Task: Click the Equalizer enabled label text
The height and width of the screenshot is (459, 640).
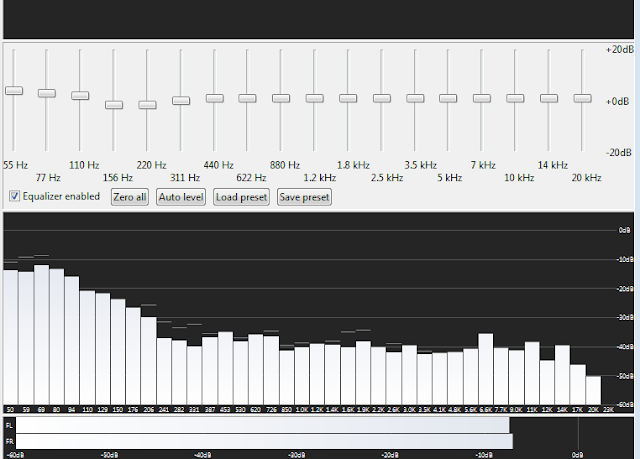Action: (61, 196)
